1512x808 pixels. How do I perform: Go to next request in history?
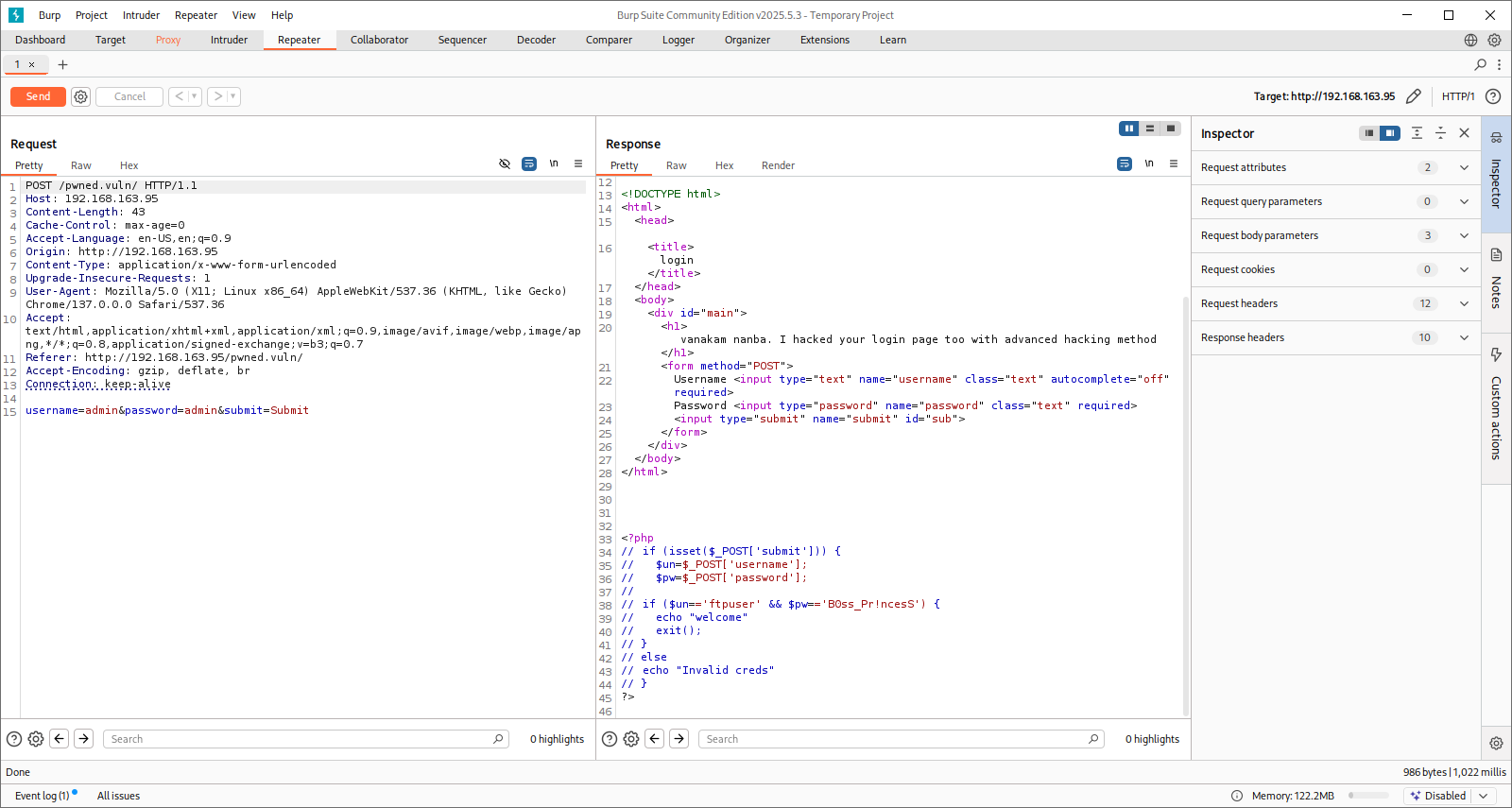[x=217, y=96]
